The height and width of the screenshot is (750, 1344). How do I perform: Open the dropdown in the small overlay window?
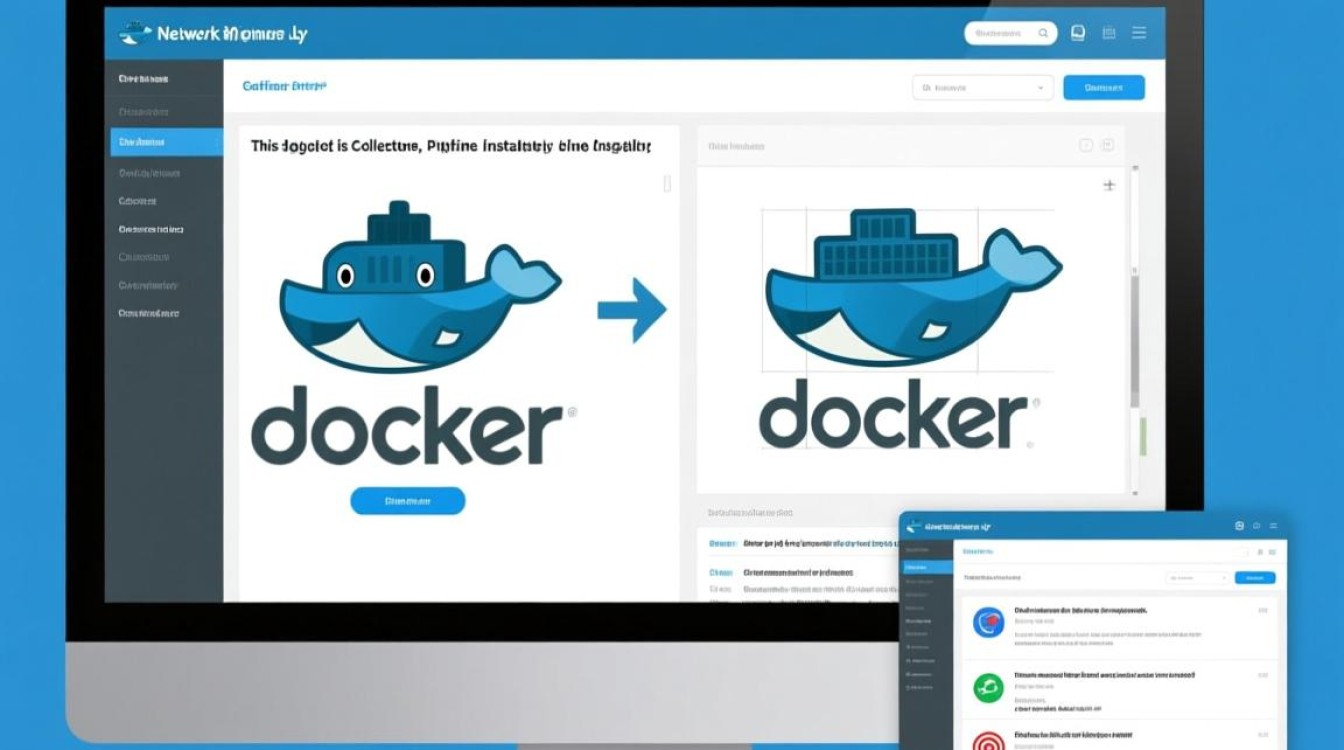pos(1197,578)
